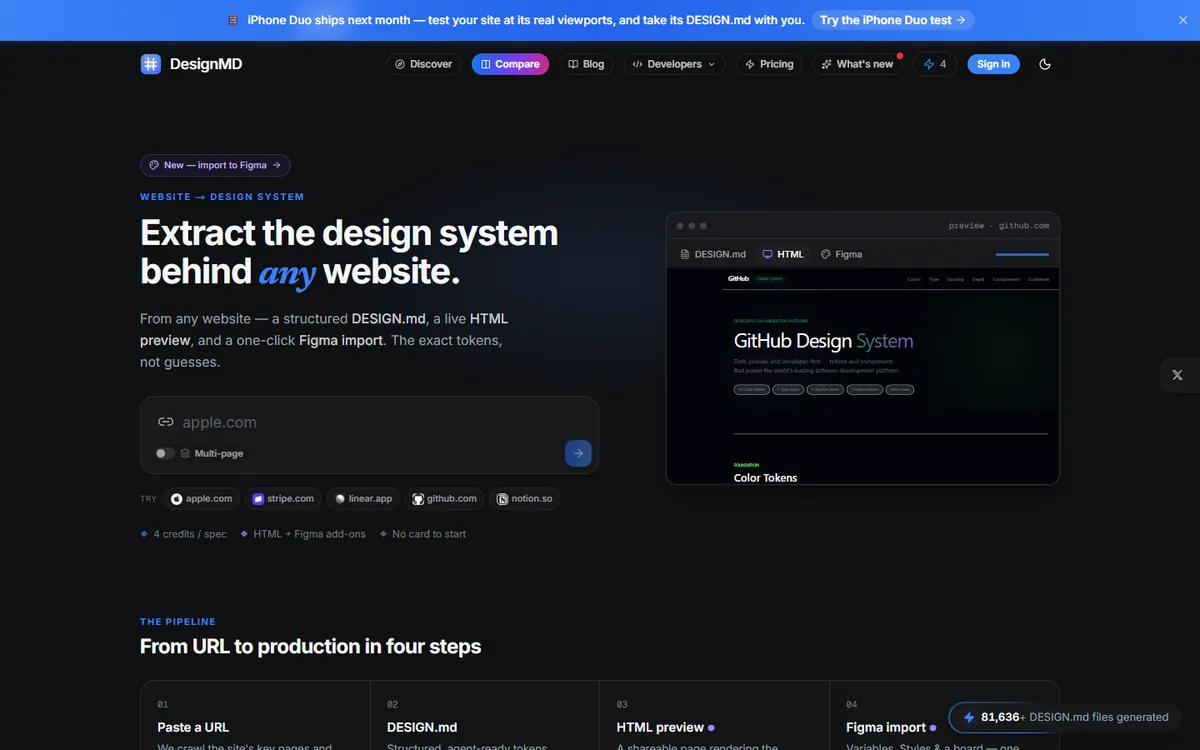Go to the Blog page
1200x750 pixels.
click(587, 64)
